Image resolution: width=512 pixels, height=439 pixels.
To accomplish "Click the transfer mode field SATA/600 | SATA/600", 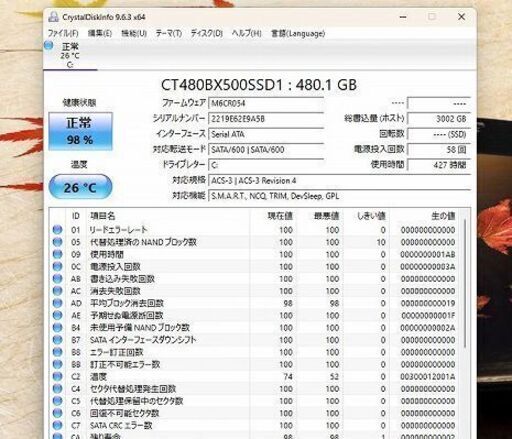I will 266,150.
